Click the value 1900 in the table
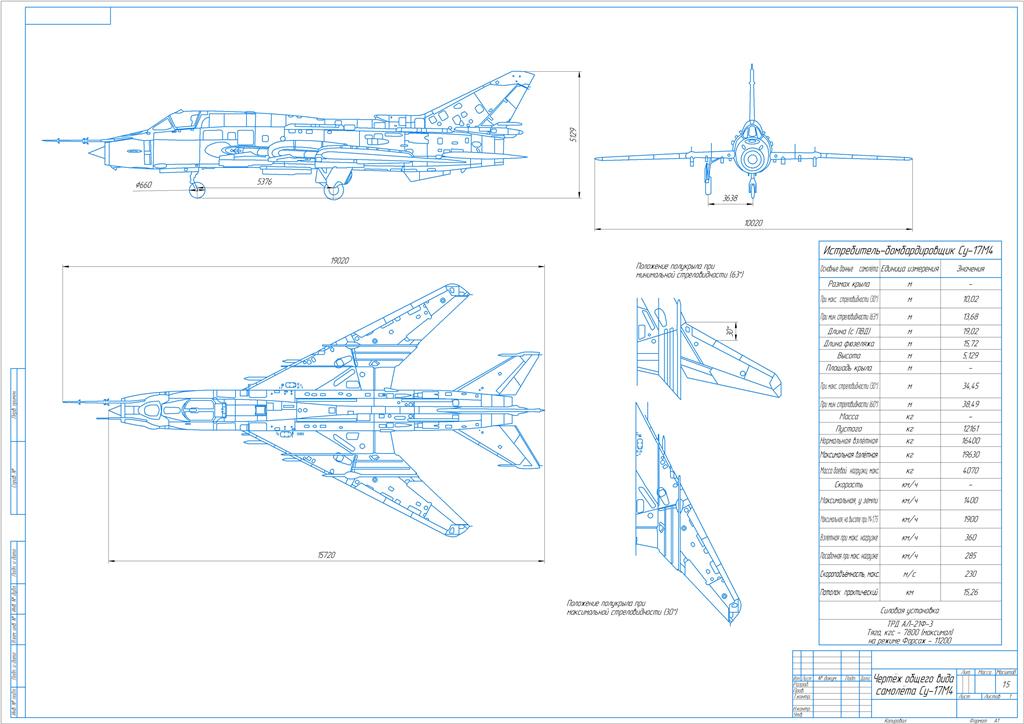 971,520
